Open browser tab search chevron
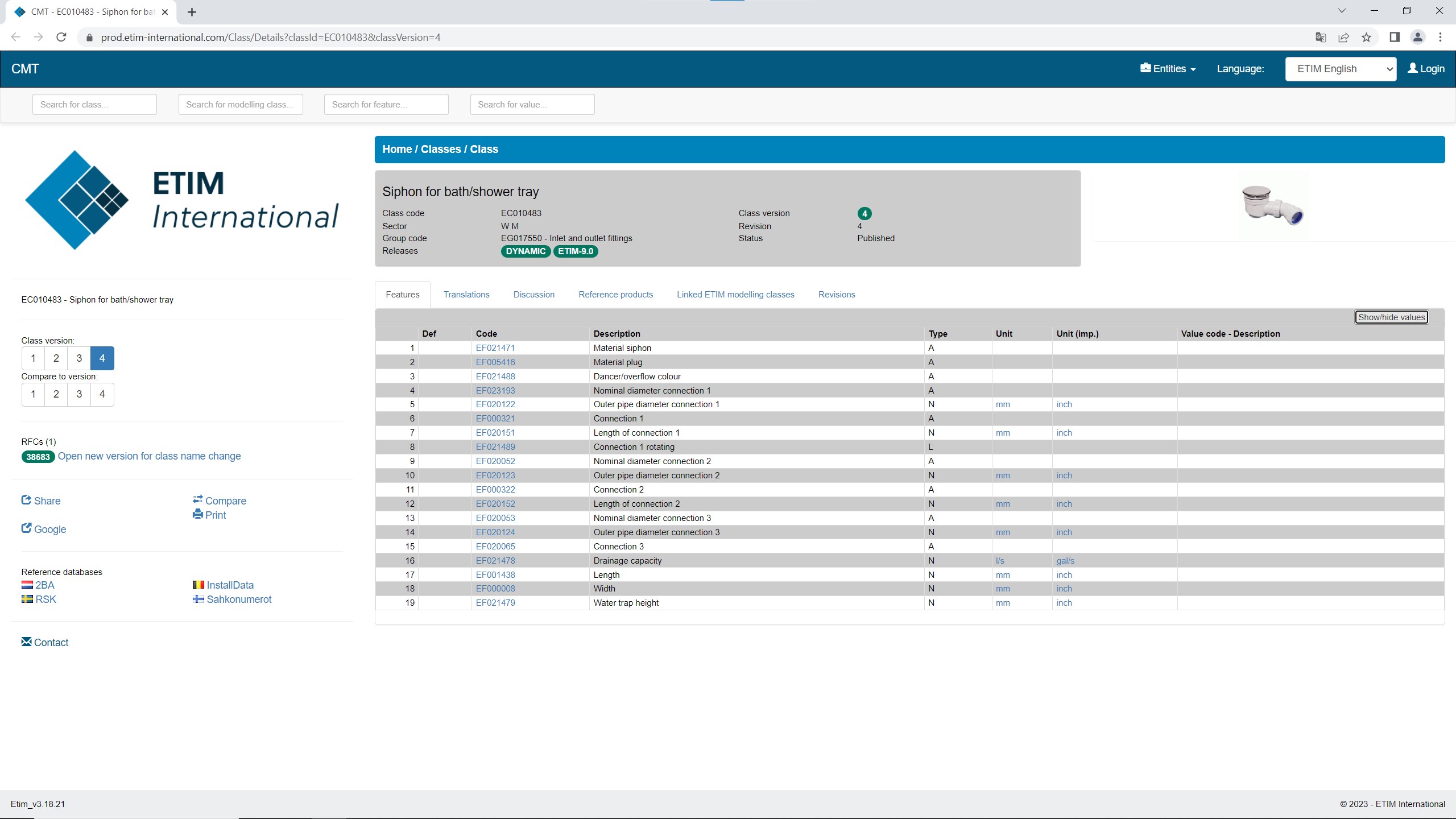Image resolution: width=1456 pixels, height=819 pixels. (x=1342, y=11)
